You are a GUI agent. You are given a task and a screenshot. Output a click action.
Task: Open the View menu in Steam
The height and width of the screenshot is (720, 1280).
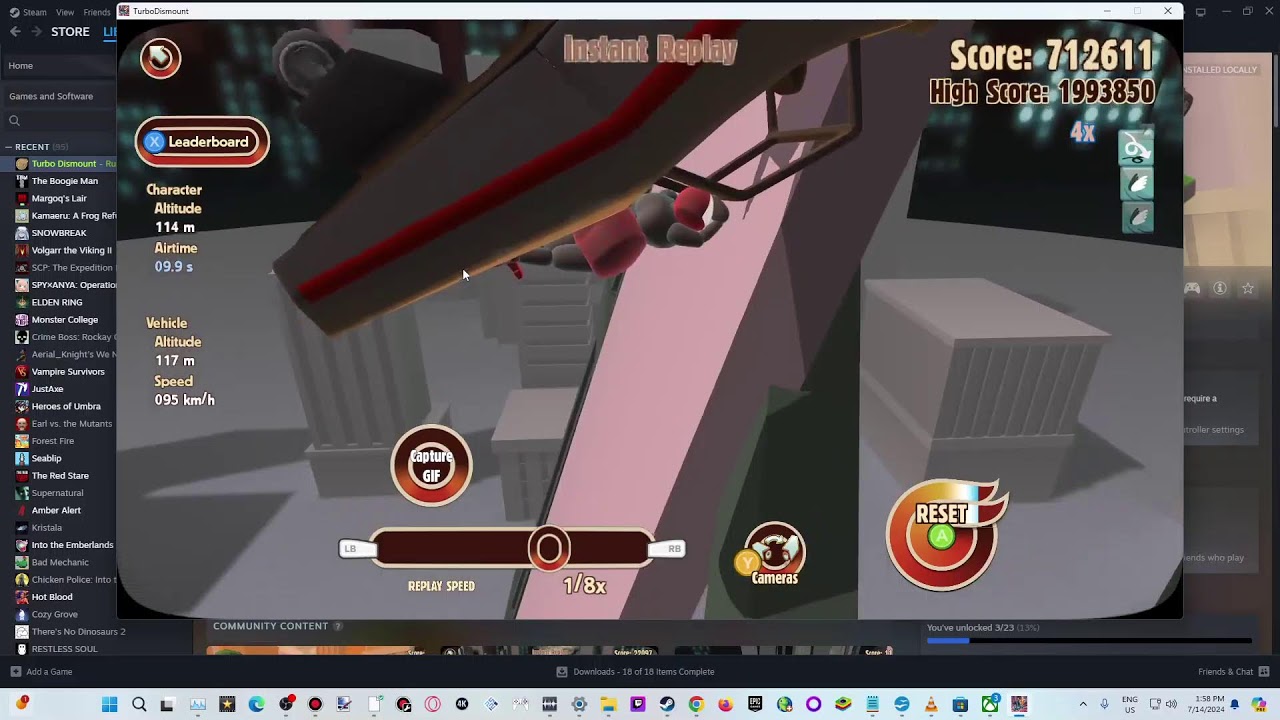coord(65,12)
